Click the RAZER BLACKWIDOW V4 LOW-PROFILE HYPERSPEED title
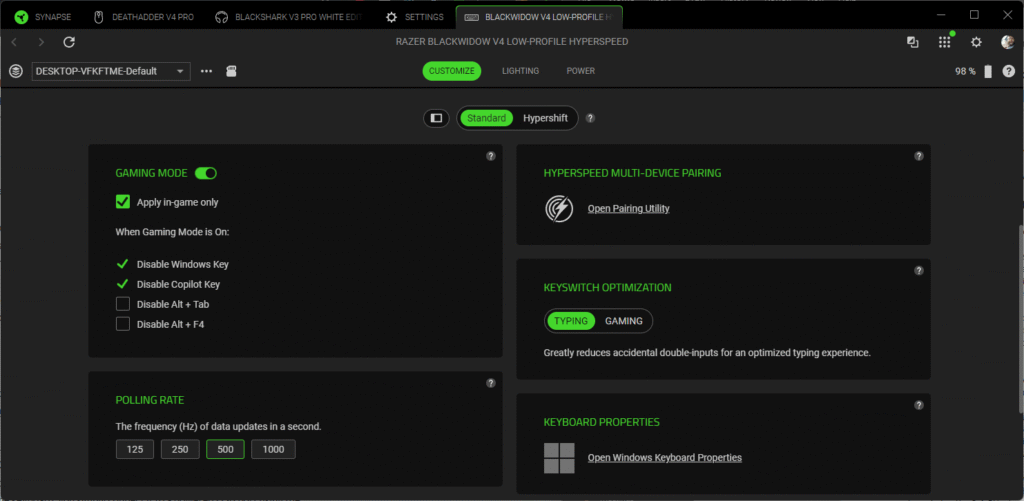 tap(512, 42)
